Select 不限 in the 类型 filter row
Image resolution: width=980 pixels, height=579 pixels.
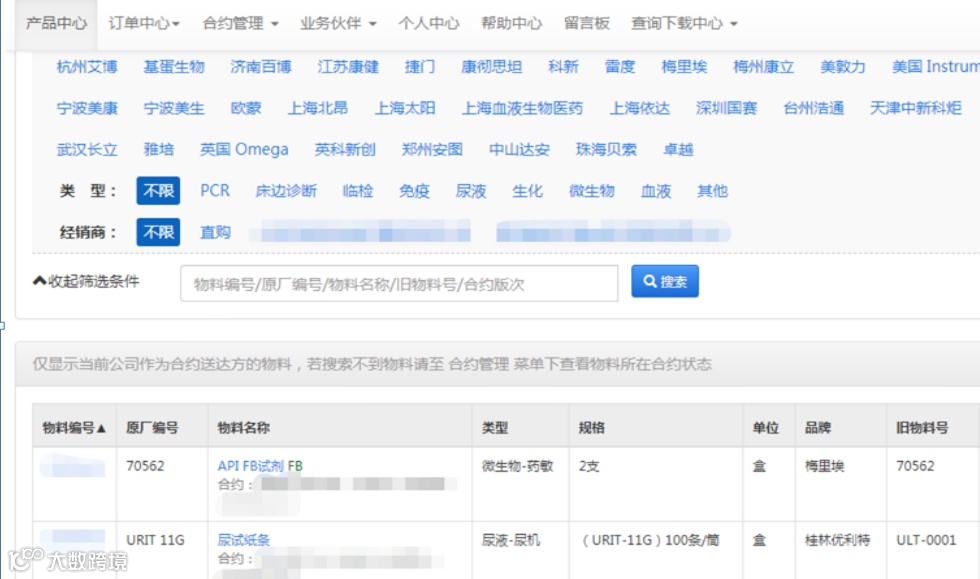(158, 191)
